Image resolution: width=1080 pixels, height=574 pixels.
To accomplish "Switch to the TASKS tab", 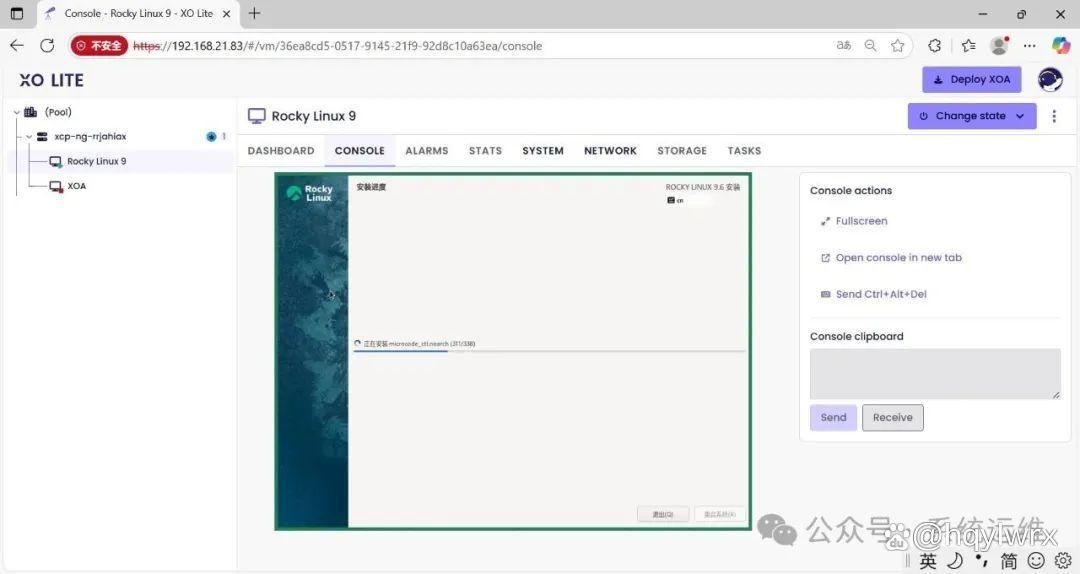I will [745, 150].
